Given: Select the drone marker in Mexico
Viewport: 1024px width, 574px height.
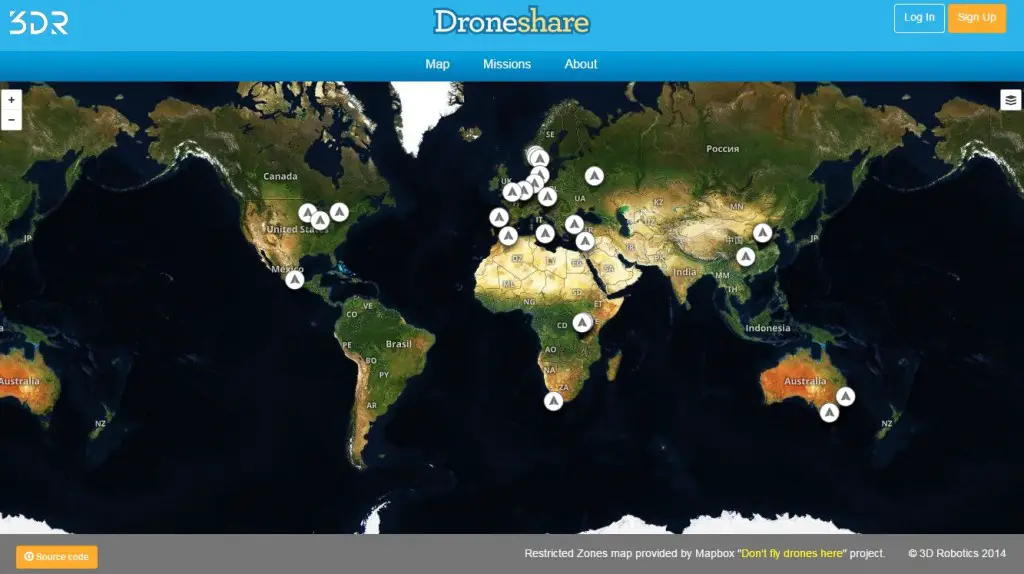Looking at the screenshot, I should coord(295,280).
